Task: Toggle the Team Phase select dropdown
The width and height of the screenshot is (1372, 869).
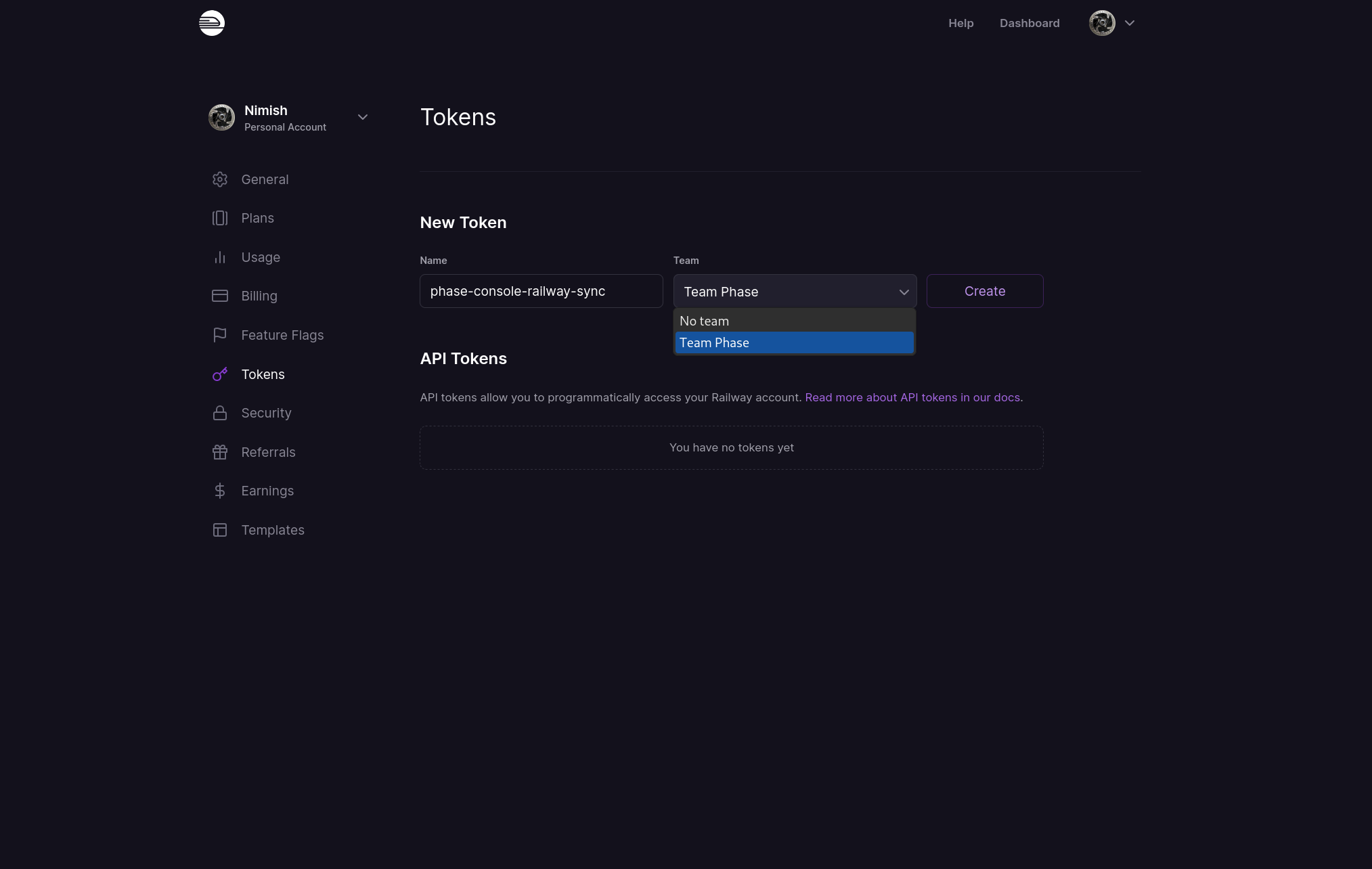Action: coord(795,292)
